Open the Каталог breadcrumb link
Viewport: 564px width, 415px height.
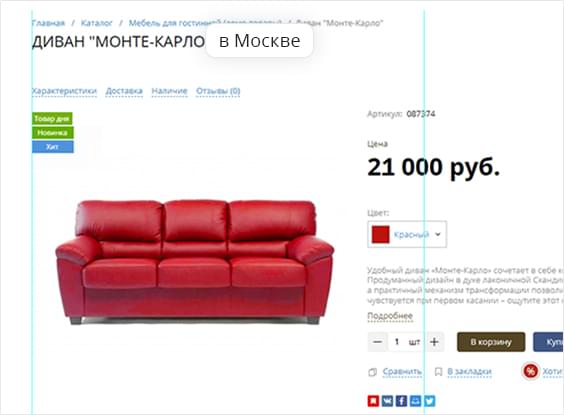click(x=96, y=23)
